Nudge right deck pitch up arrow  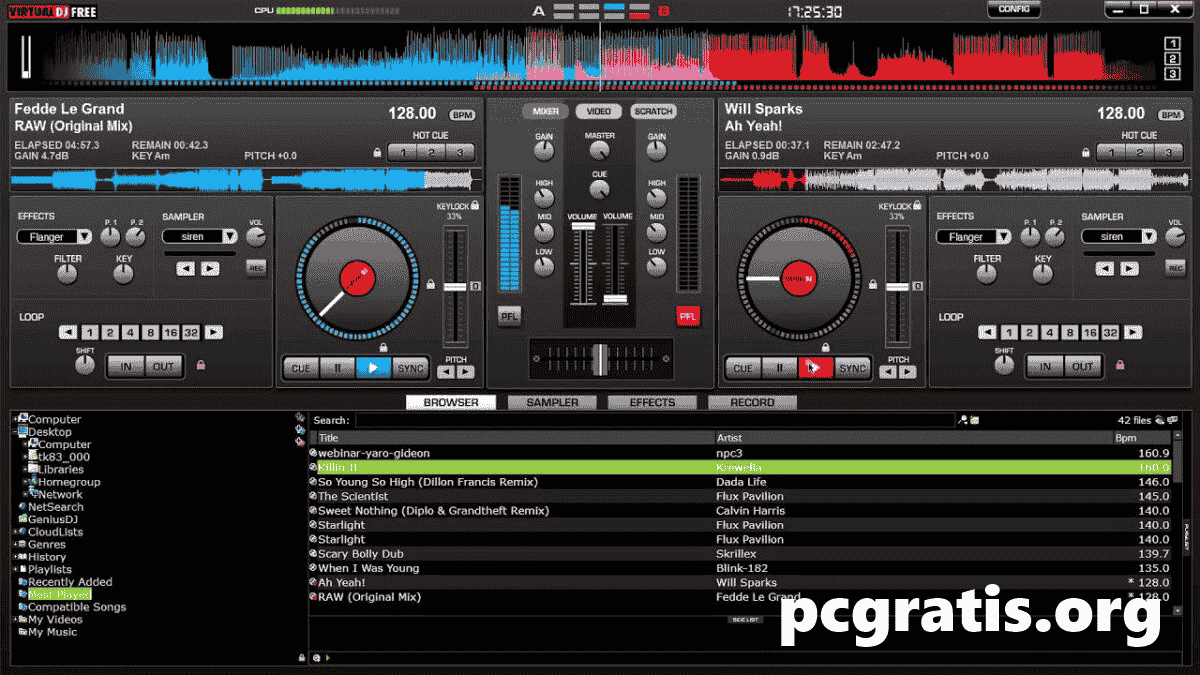pos(907,372)
